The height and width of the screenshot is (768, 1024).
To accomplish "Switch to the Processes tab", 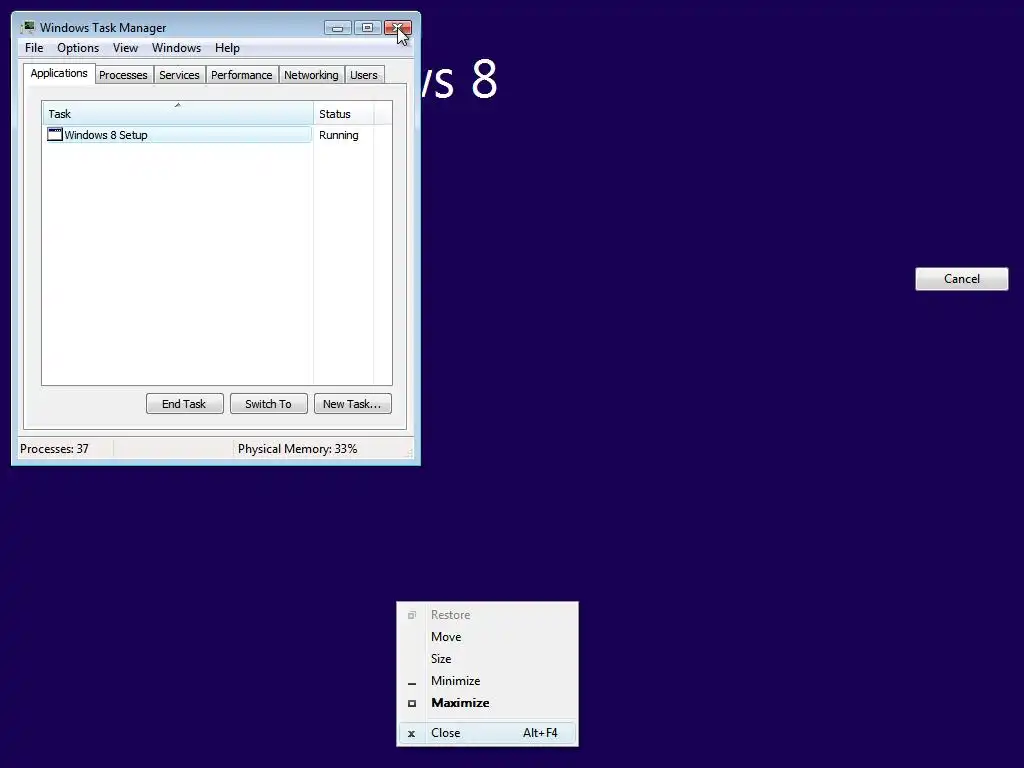I will point(123,75).
